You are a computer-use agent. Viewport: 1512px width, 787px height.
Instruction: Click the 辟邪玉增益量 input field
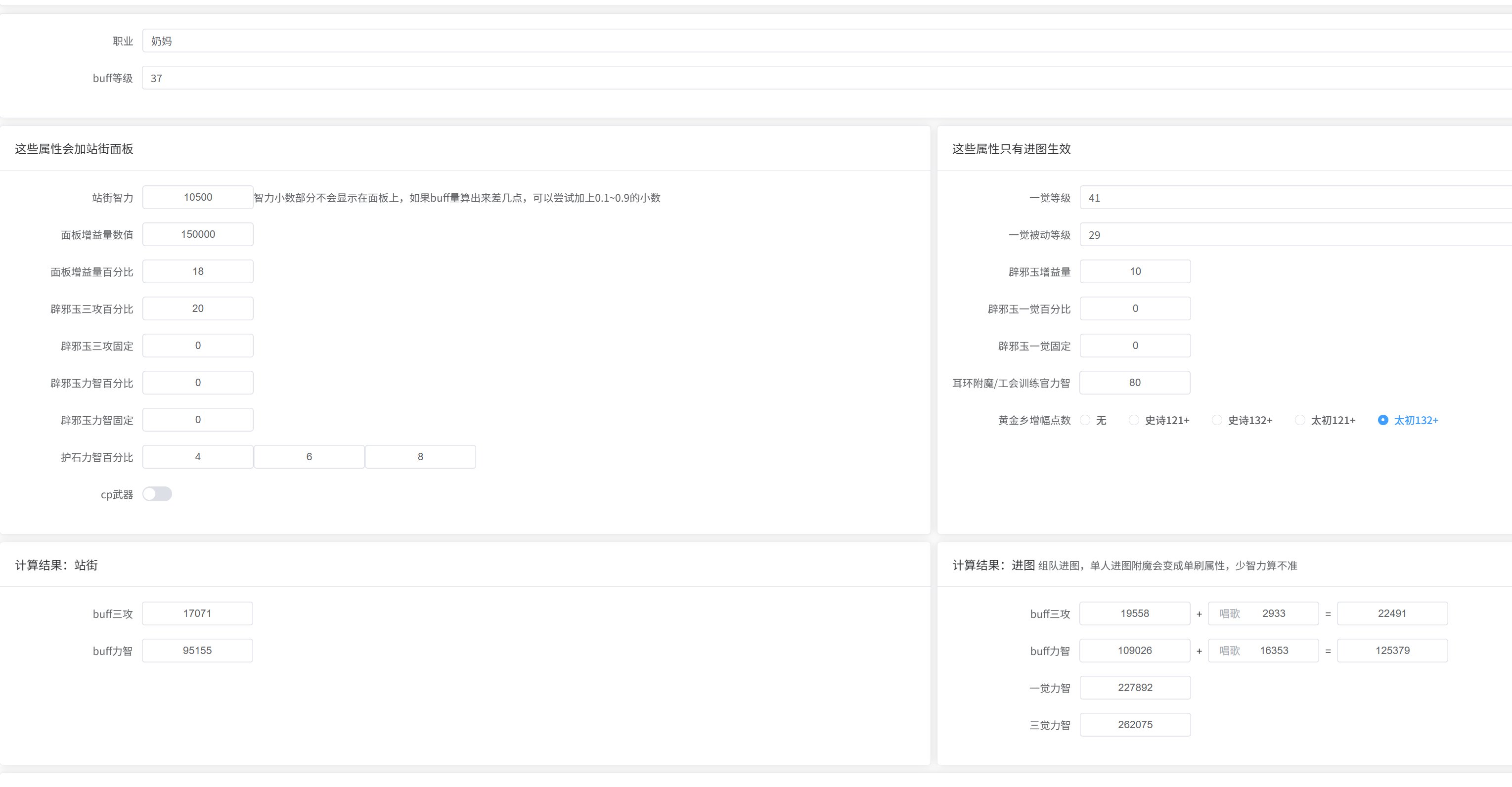1135,271
